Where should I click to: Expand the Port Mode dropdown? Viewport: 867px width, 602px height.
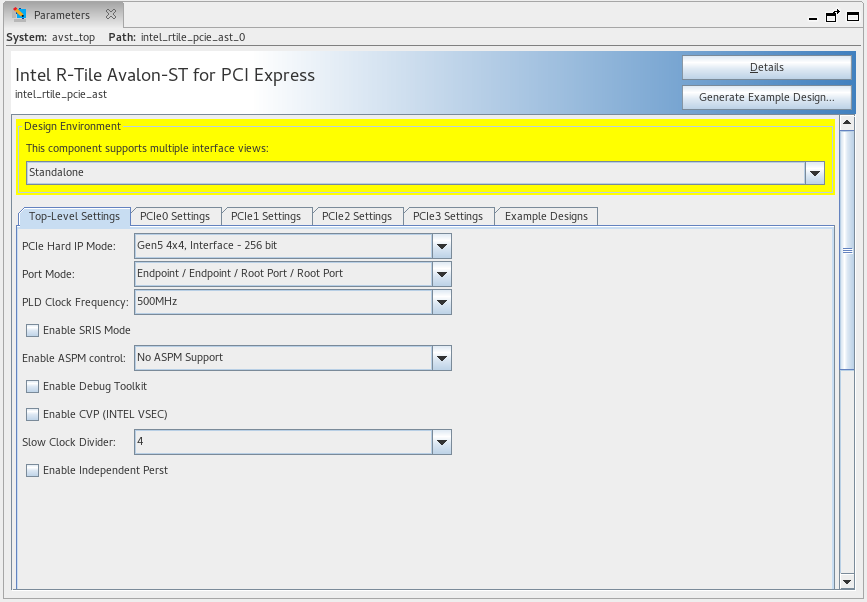441,274
